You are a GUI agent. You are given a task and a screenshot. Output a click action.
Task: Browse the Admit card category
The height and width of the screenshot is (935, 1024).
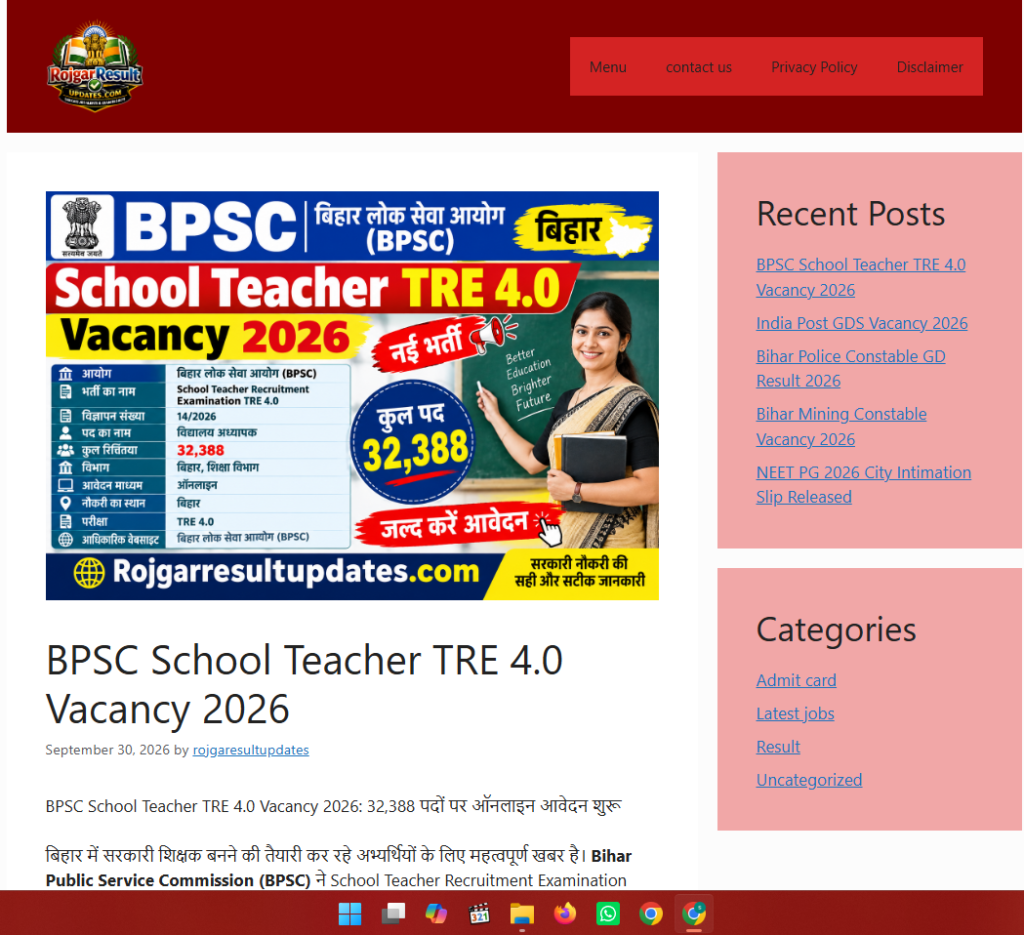point(796,680)
